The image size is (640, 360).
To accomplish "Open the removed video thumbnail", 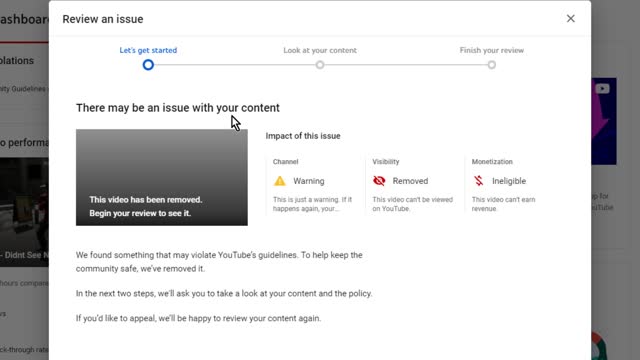I will (x=162, y=178).
